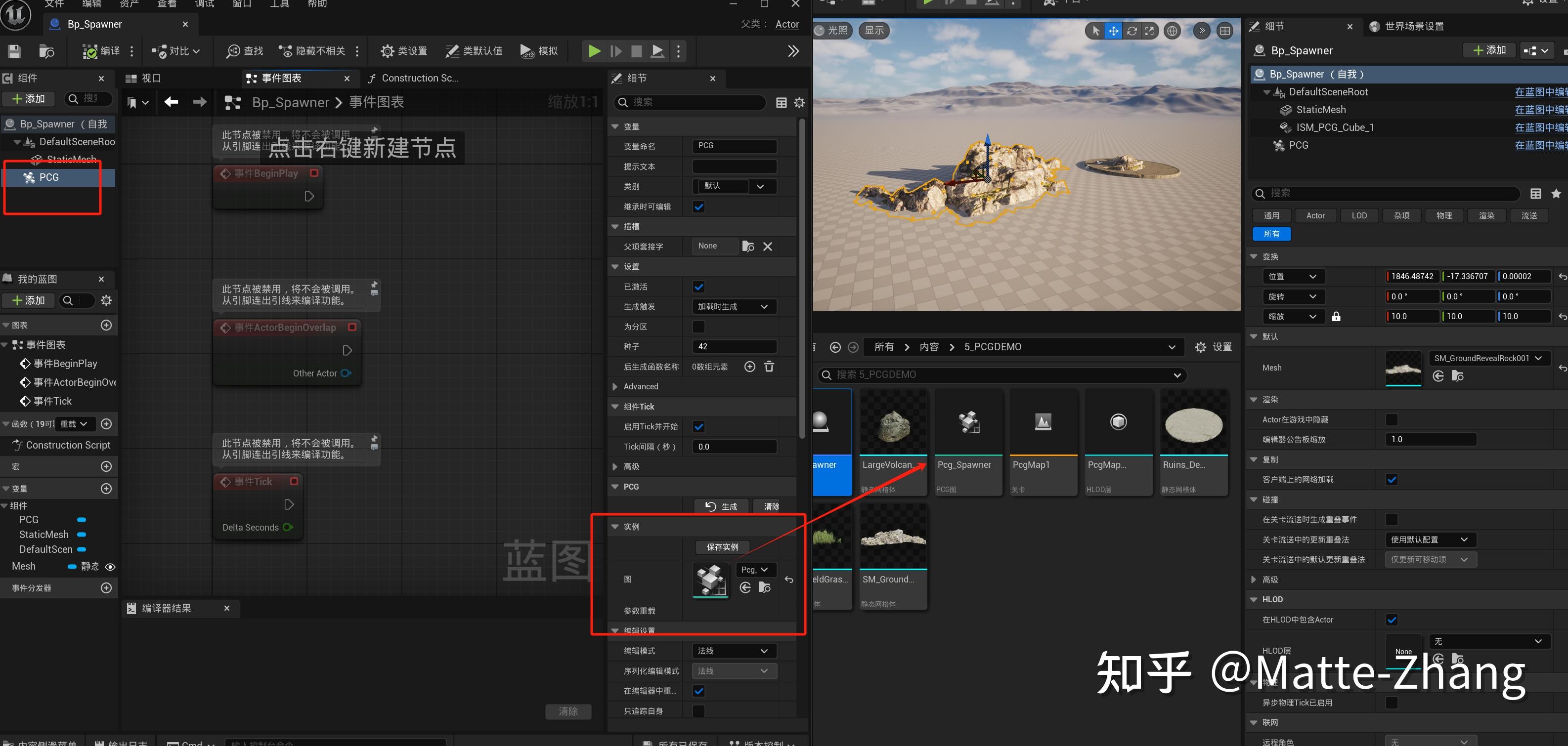The image size is (1568, 746).
Task: Select the translate move tool in viewport
Action: click(x=1113, y=31)
